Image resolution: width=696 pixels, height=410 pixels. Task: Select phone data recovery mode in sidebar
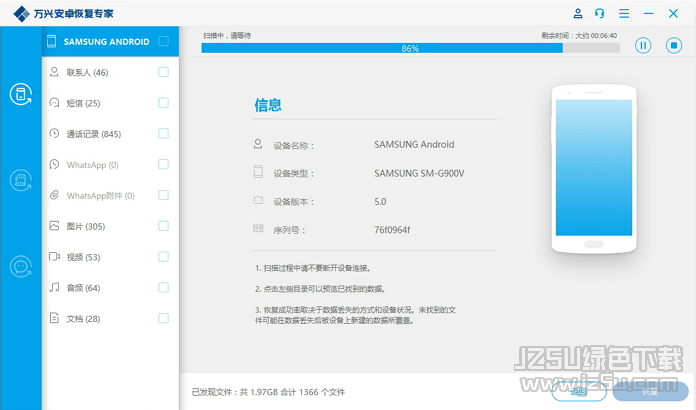pos(21,94)
